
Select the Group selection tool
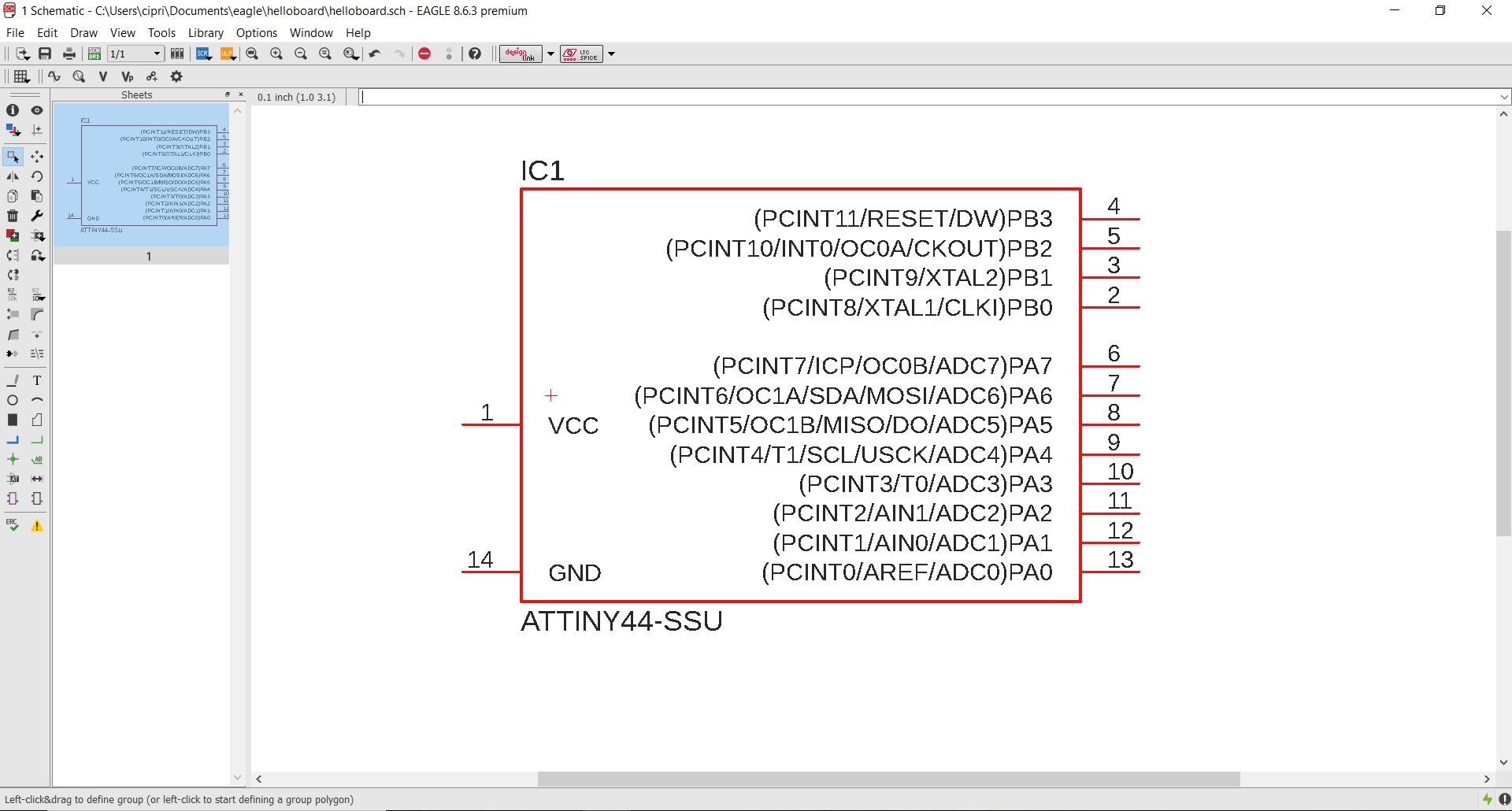13,157
